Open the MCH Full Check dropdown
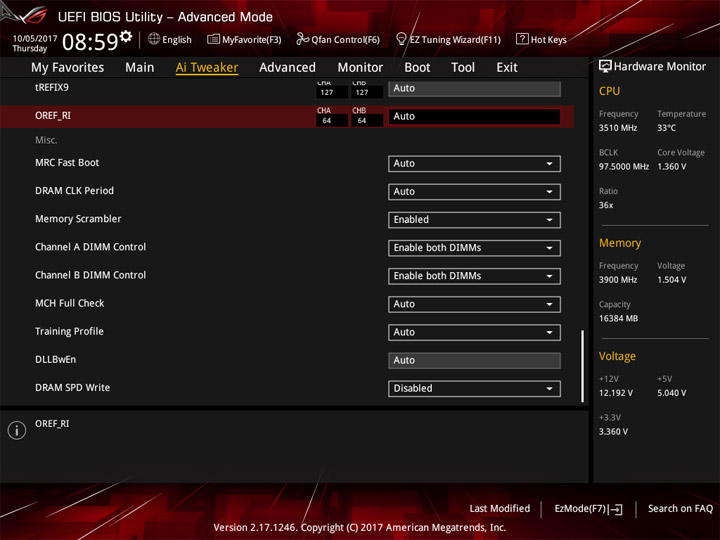This screenshot has height=540, width=720. click(x=474, y=304)
